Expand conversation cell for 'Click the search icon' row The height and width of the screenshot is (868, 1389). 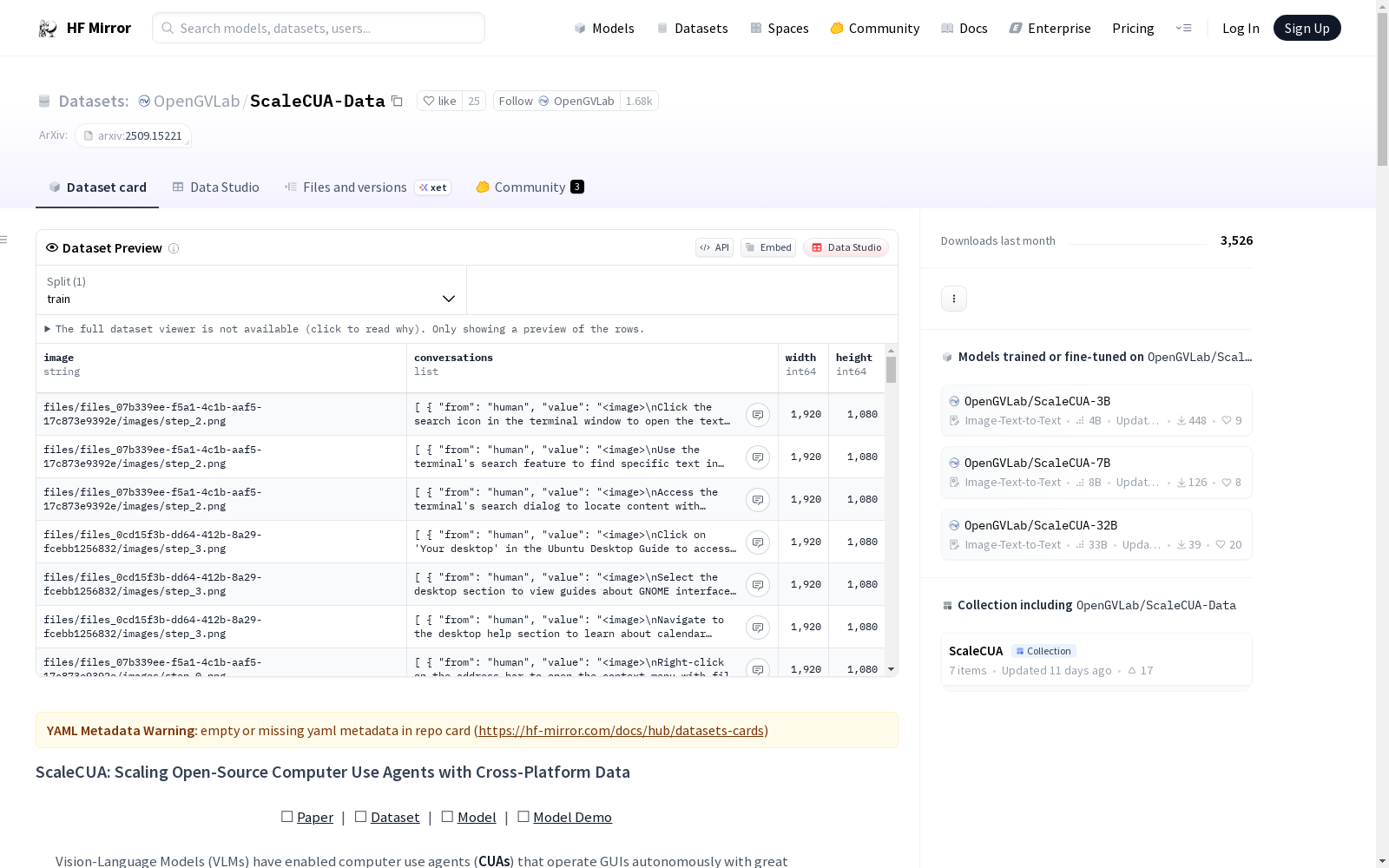click(x=758, y=415)
